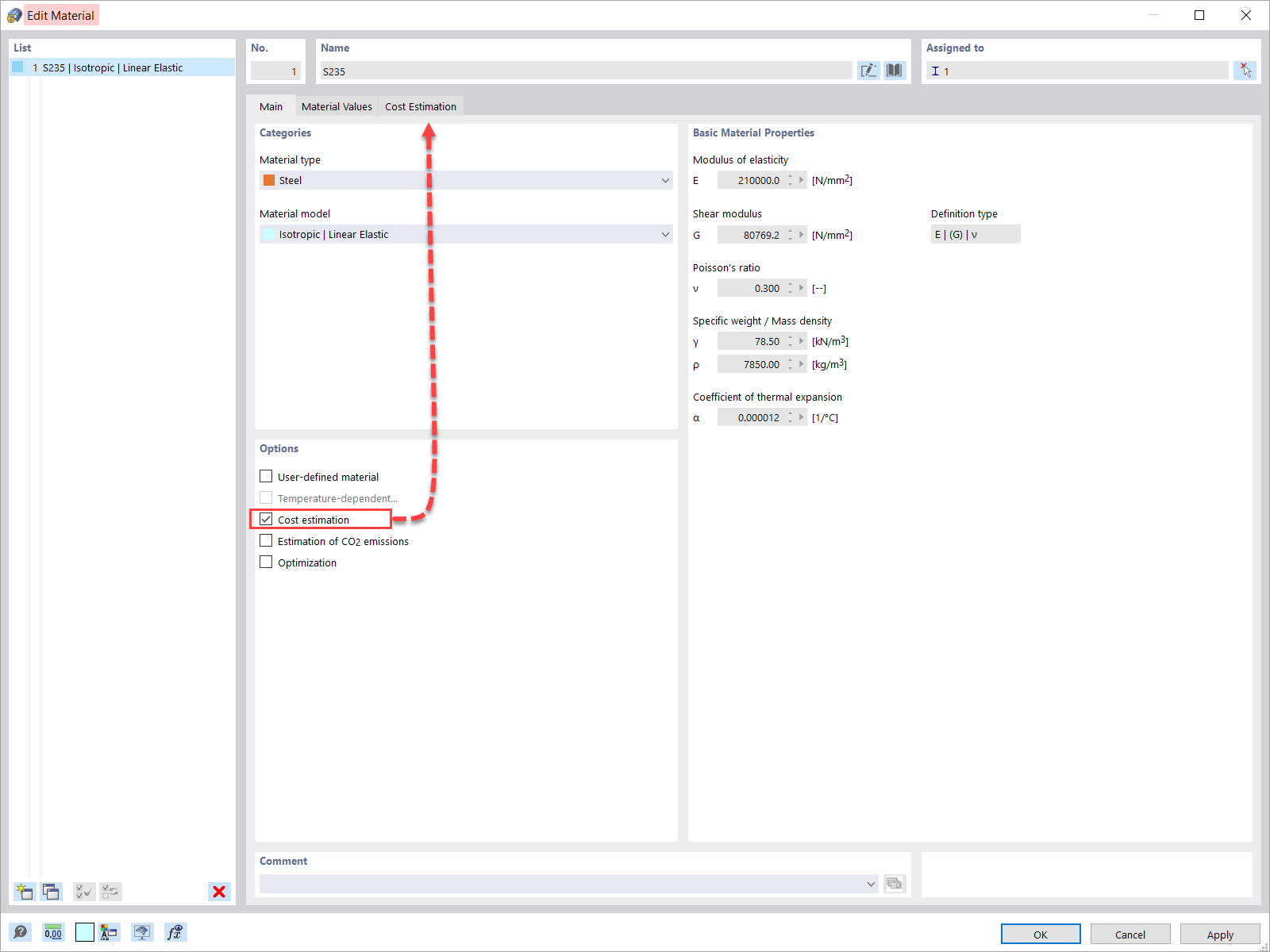This screenshot has height=952, width=1270.
Task: Create a new material
Action: coord(25,892)
